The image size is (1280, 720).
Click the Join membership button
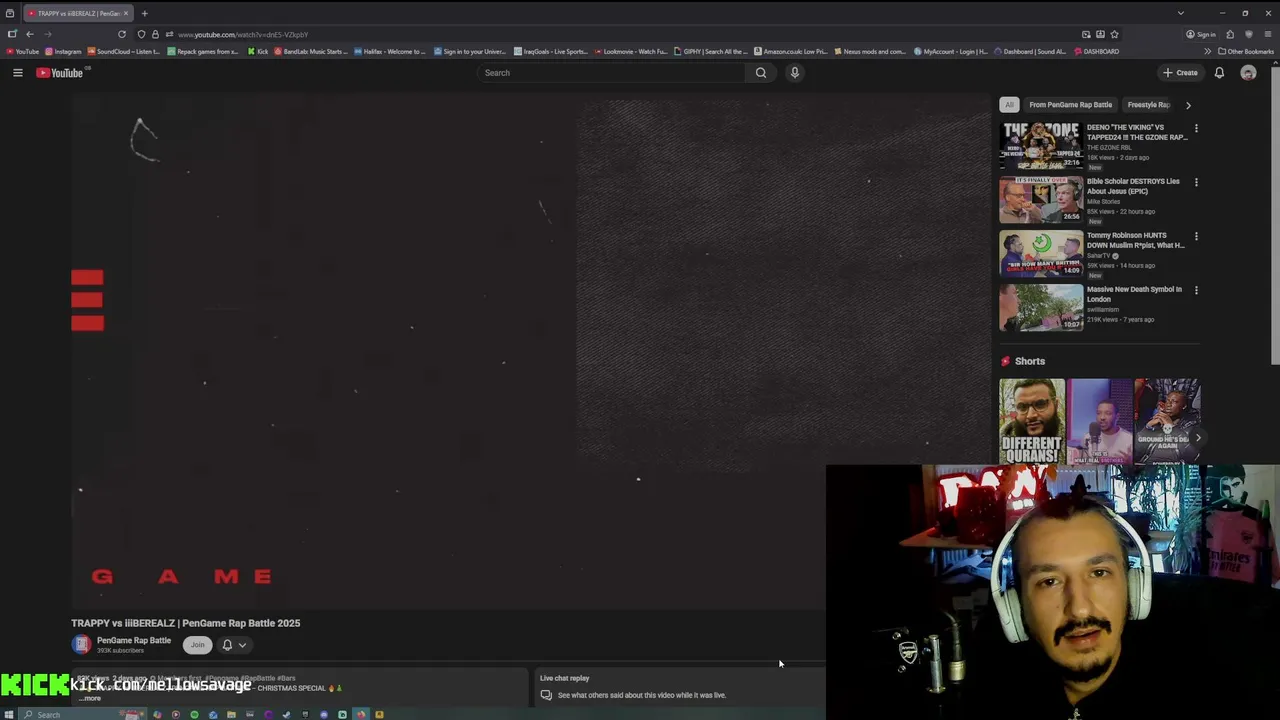pos(198,645)
